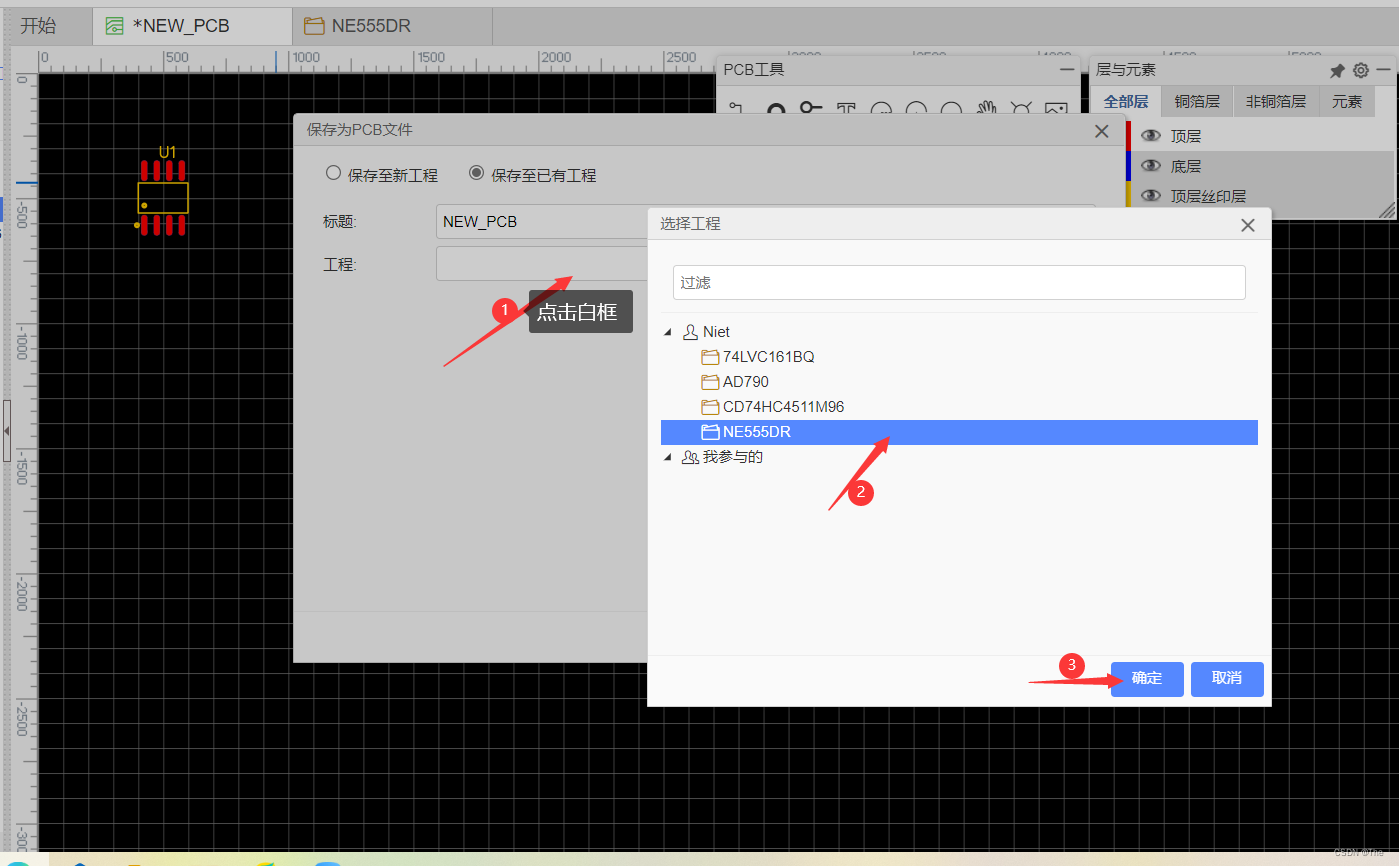Open the 元素 tab
This screenshot has height=866, width=1399.
(1347, 101)
